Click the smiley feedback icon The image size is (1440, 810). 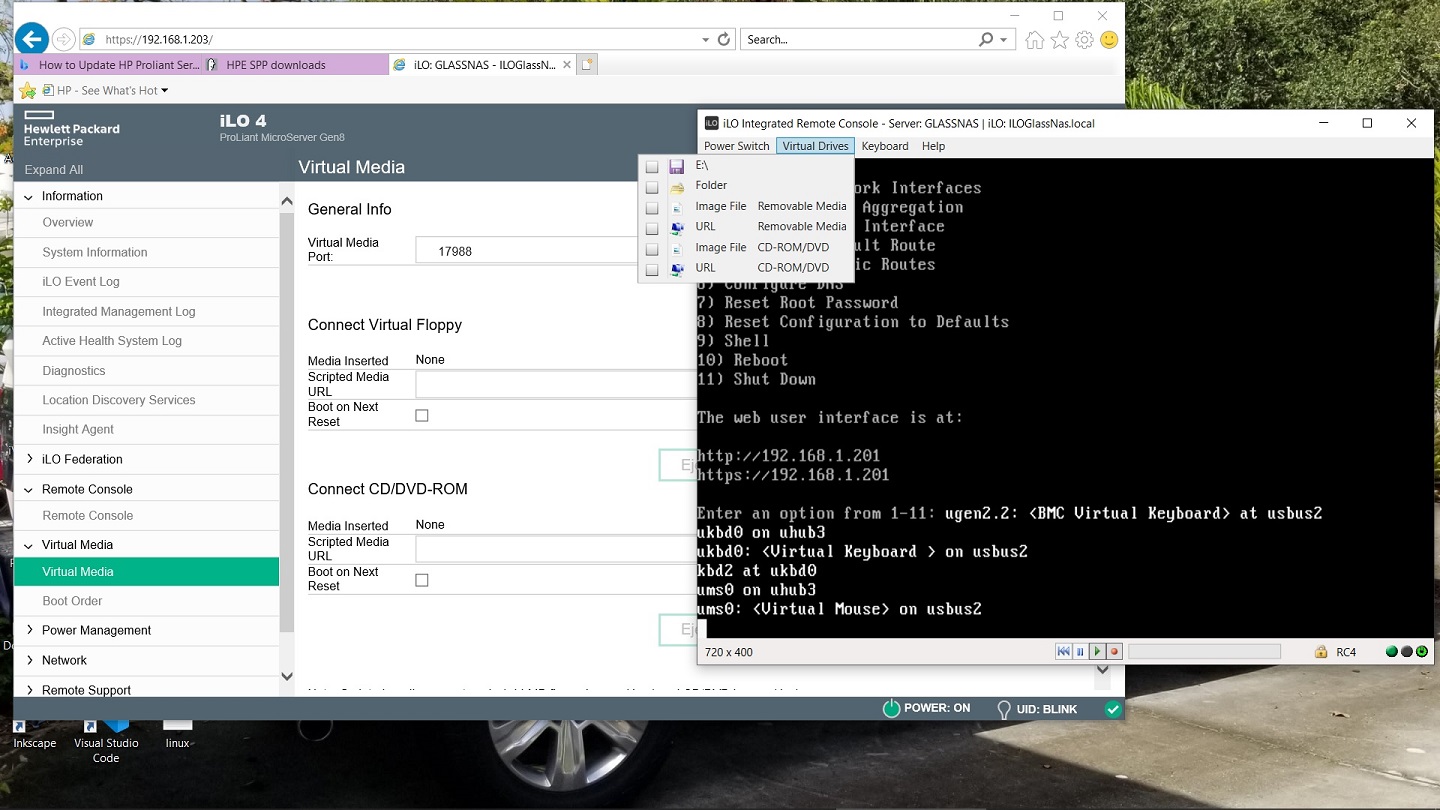[1109, 40]
